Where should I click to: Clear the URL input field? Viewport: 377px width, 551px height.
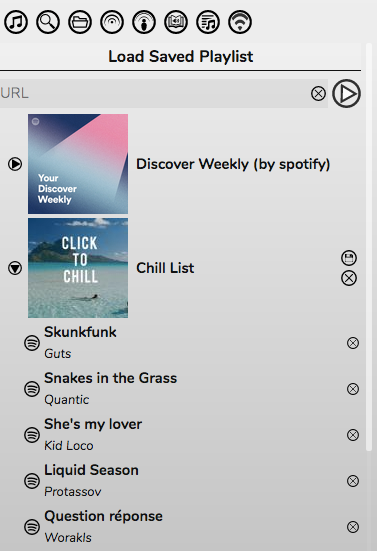click(318, 94)
